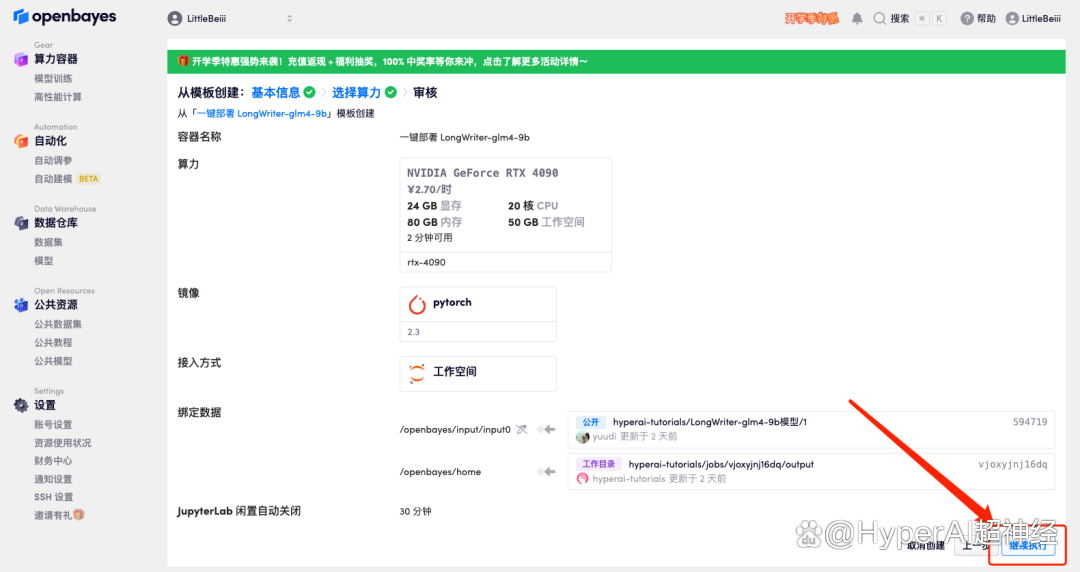The width and height of the screenshot is (1080, 572).
Task: Click the yuudi avatar
Action: point(583,437)
